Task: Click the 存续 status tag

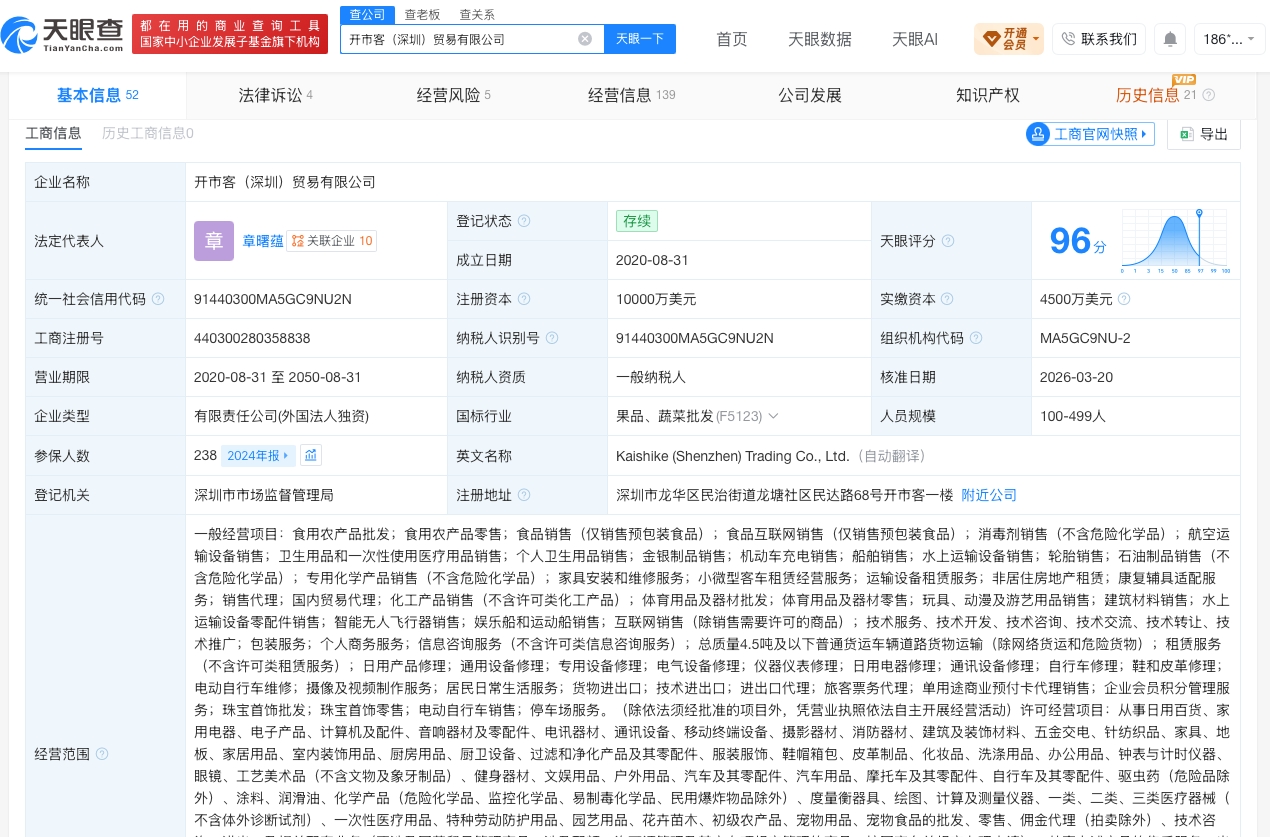Action: (x=636, y=221)
